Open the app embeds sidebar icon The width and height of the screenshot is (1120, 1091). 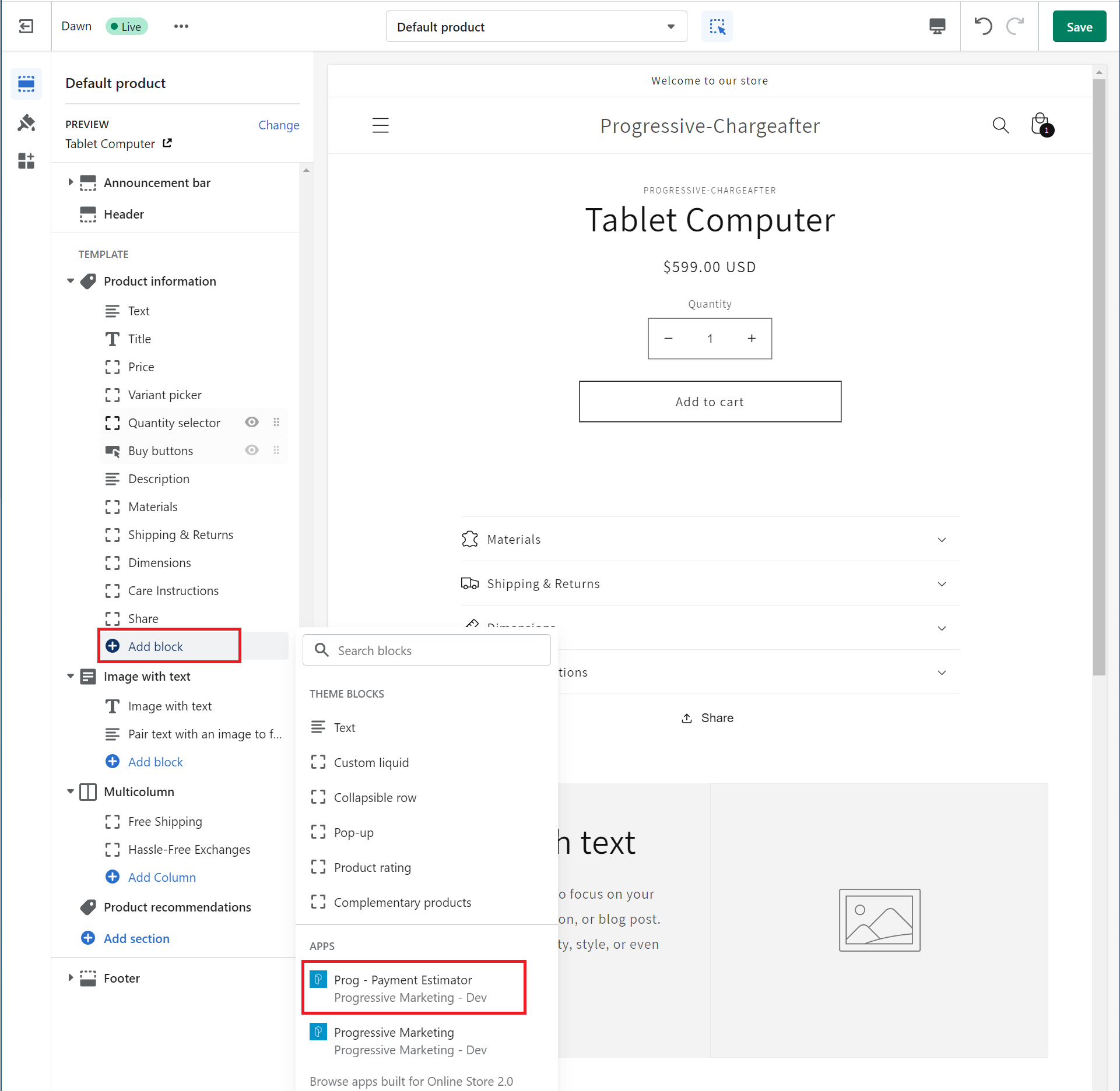[26, 161]
